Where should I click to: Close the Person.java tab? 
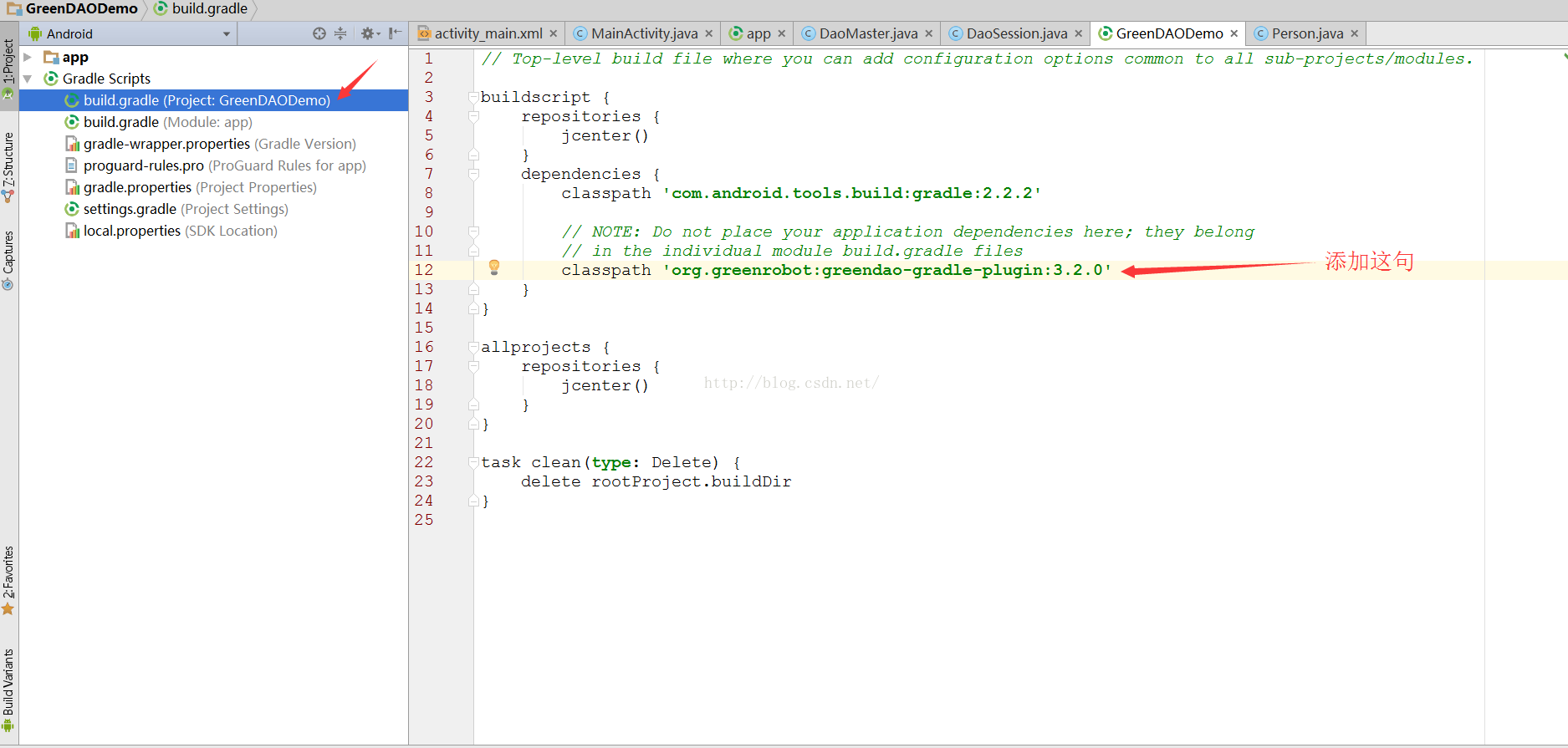tap(1354, 33)
